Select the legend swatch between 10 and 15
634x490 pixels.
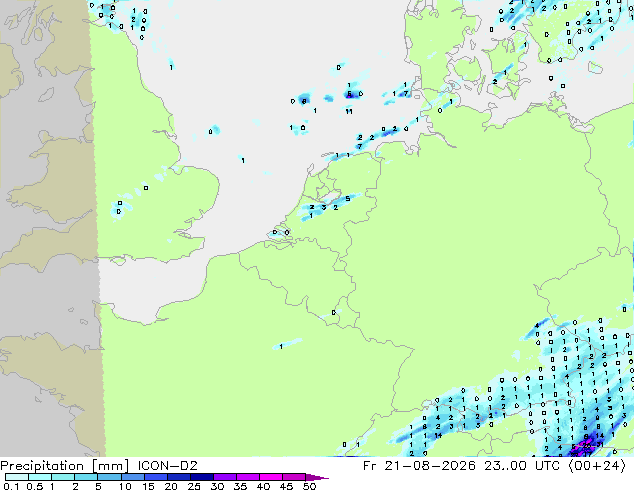133,477
